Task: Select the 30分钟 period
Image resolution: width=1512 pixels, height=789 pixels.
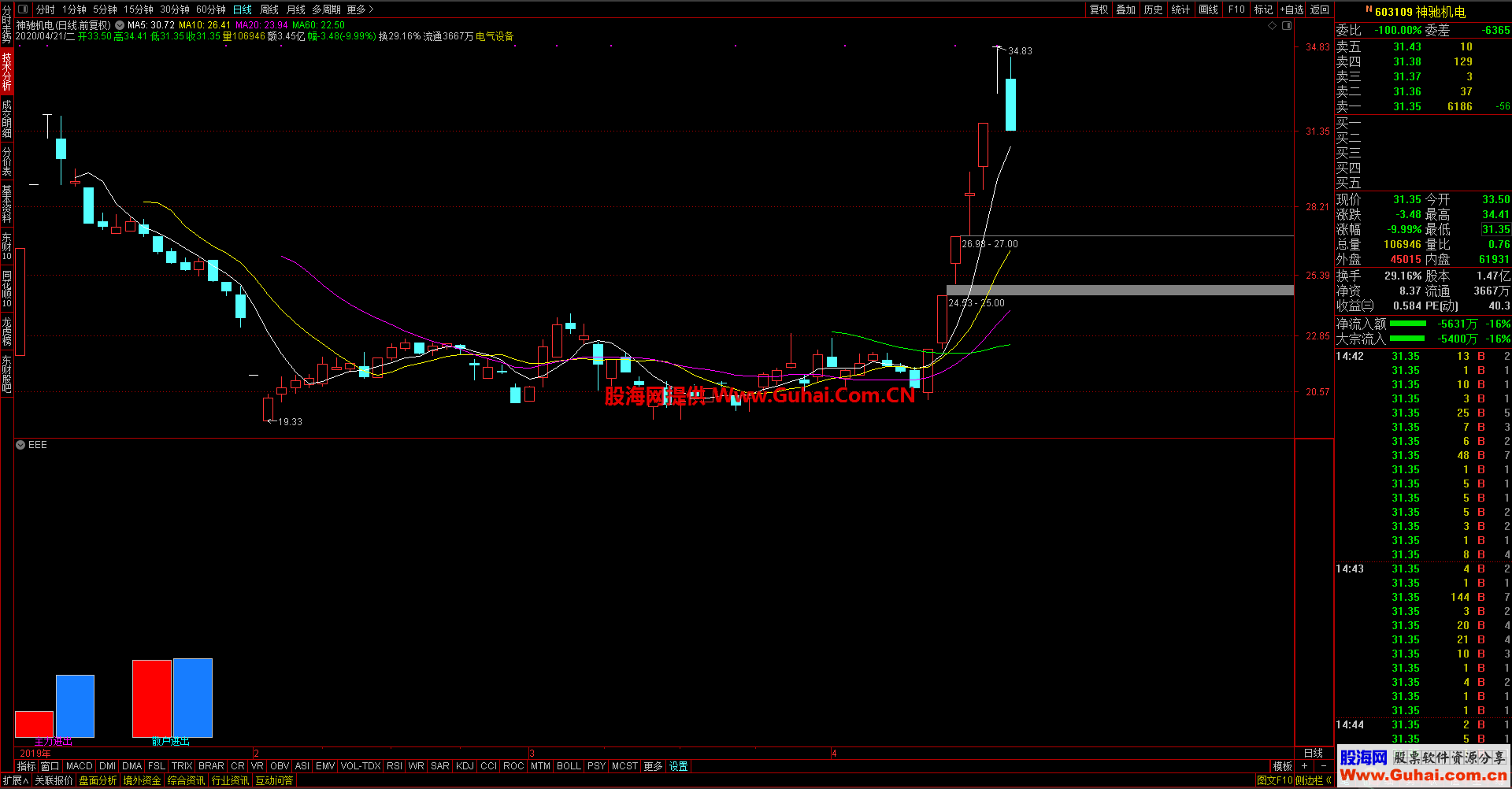Action: click(175, 9)
